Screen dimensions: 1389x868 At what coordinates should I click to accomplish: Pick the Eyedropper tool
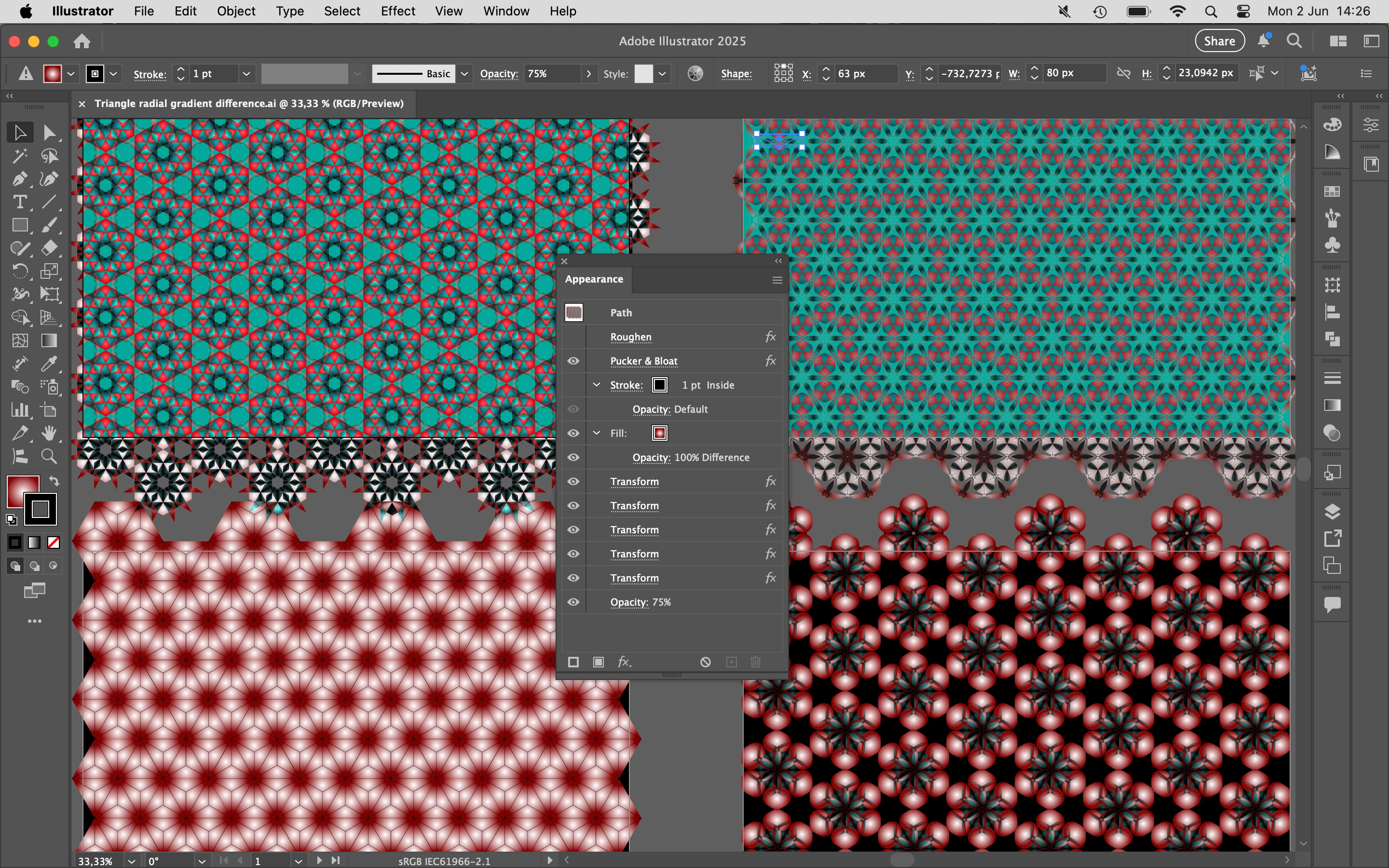coord(49,364)
